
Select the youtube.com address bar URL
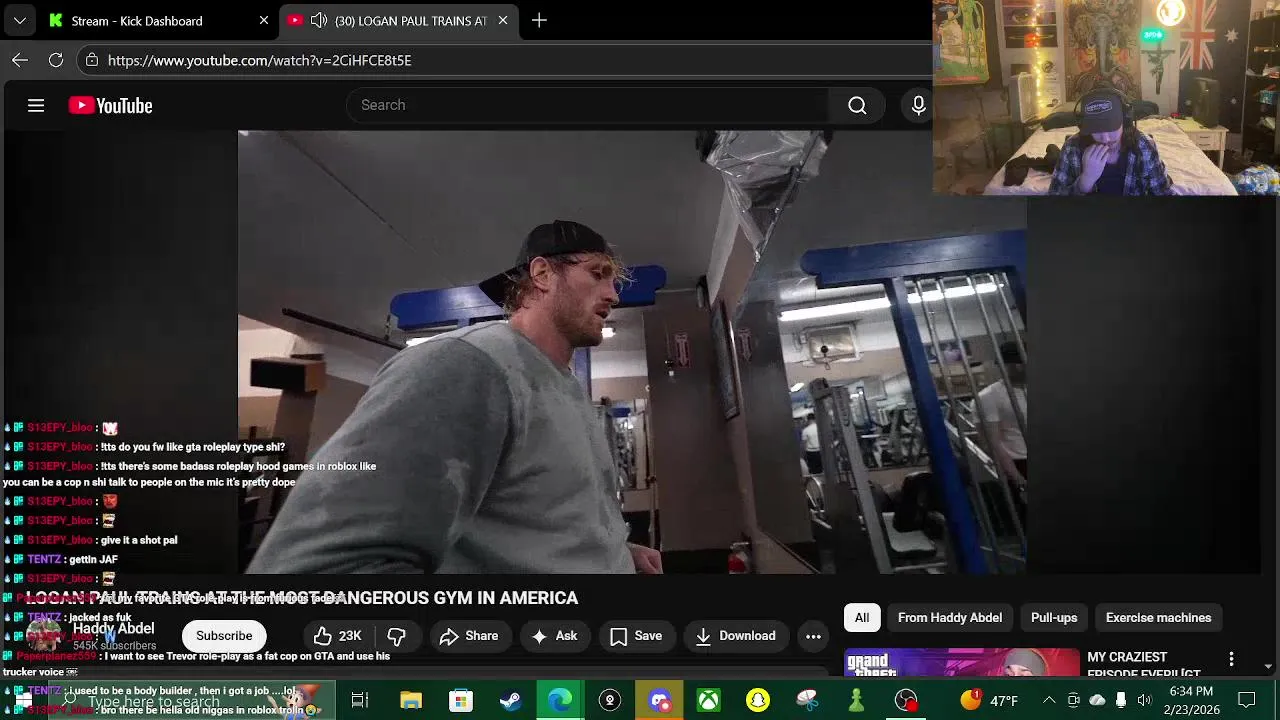259,60
